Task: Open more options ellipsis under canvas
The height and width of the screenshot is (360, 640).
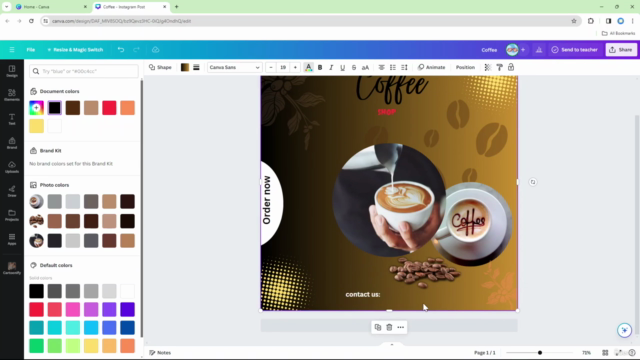Action: point(400,327)
